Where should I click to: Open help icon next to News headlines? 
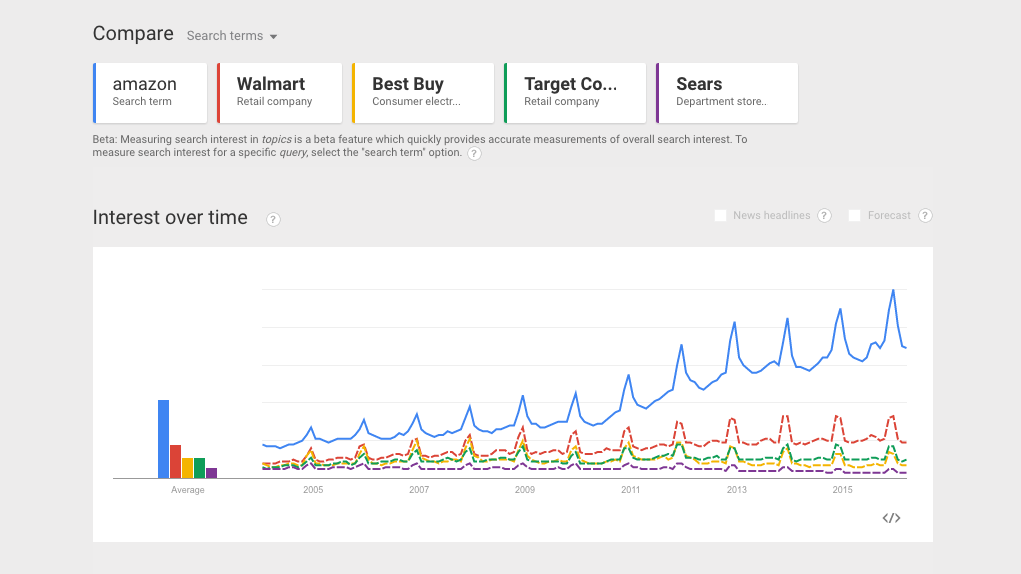(x=824, y=216)
